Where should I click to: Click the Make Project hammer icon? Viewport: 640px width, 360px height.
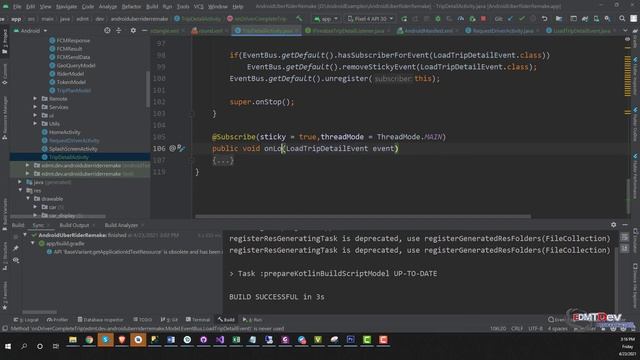tap(299, 19)
